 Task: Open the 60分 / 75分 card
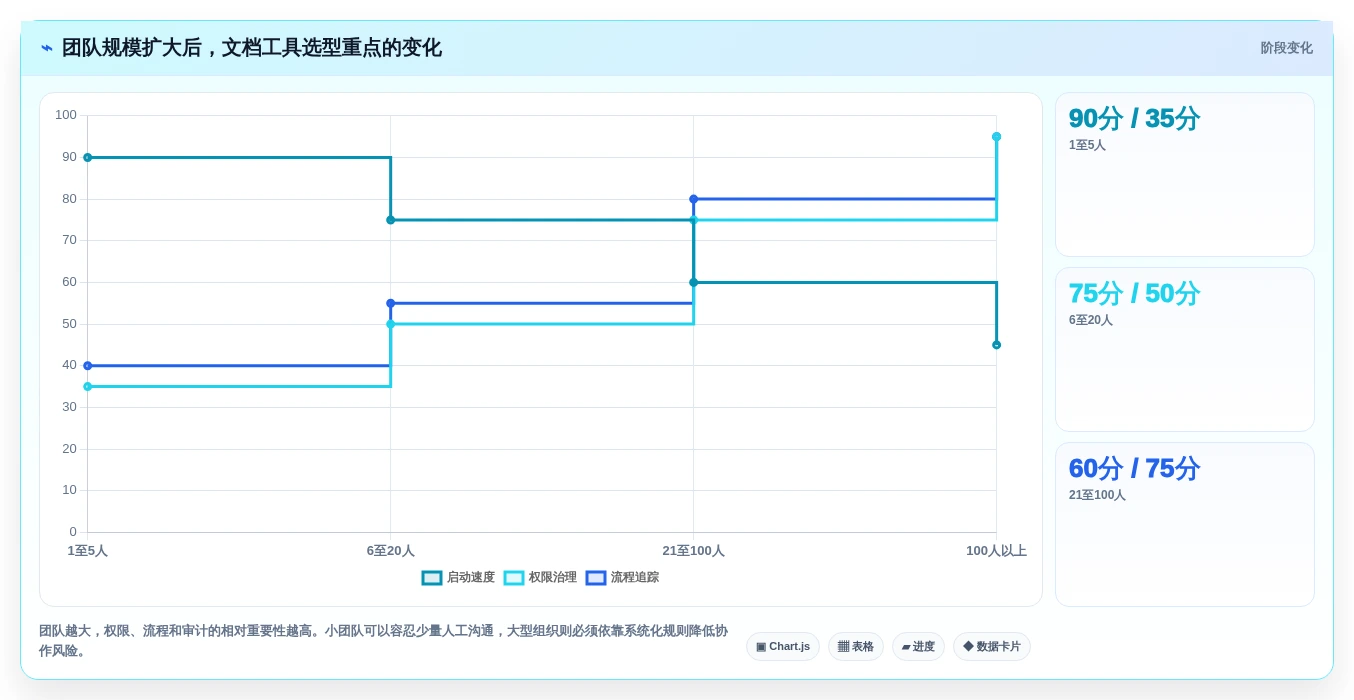pos(1185,525)
